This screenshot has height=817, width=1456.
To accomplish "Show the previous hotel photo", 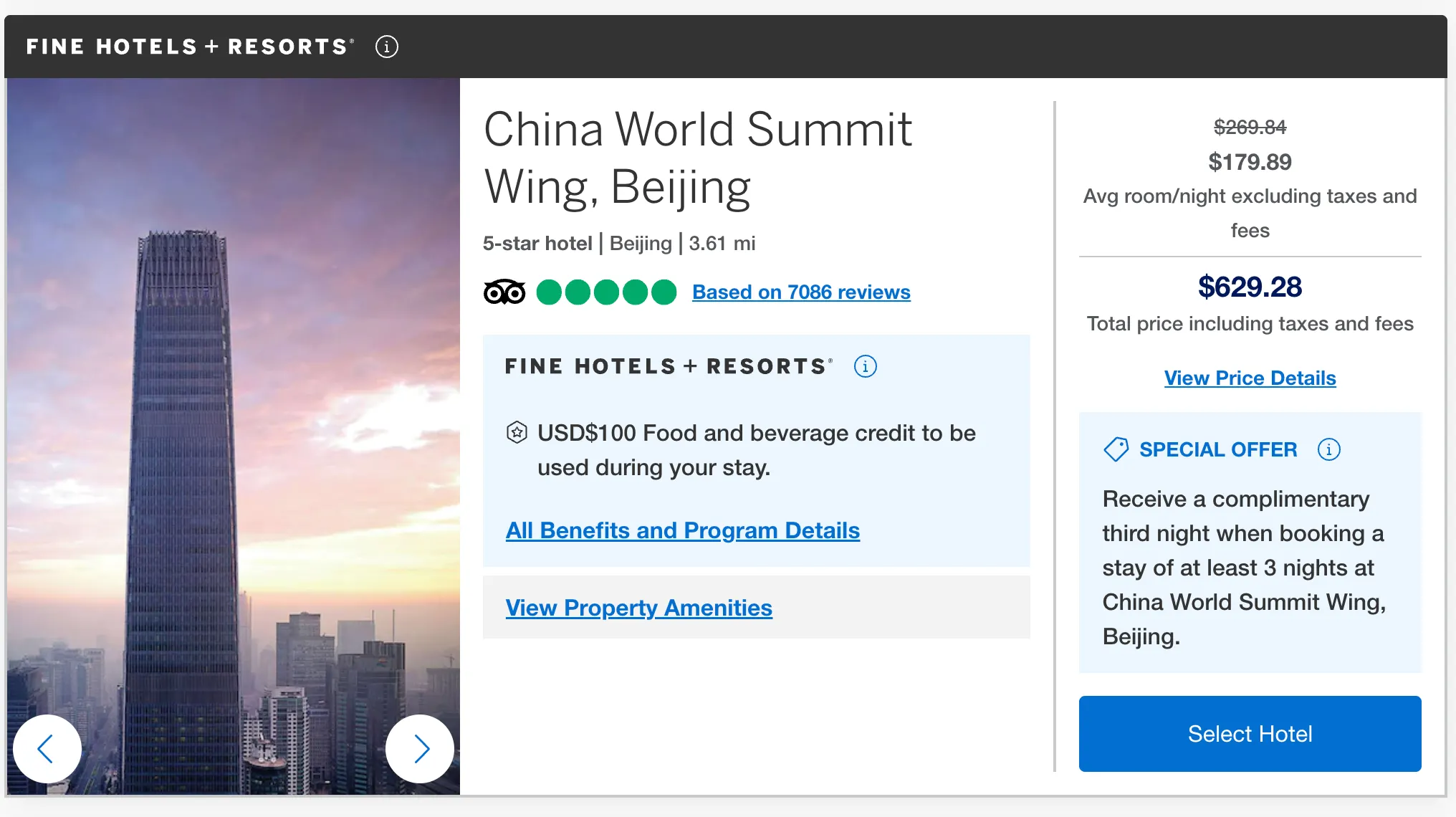I will [x=47, y=749].
